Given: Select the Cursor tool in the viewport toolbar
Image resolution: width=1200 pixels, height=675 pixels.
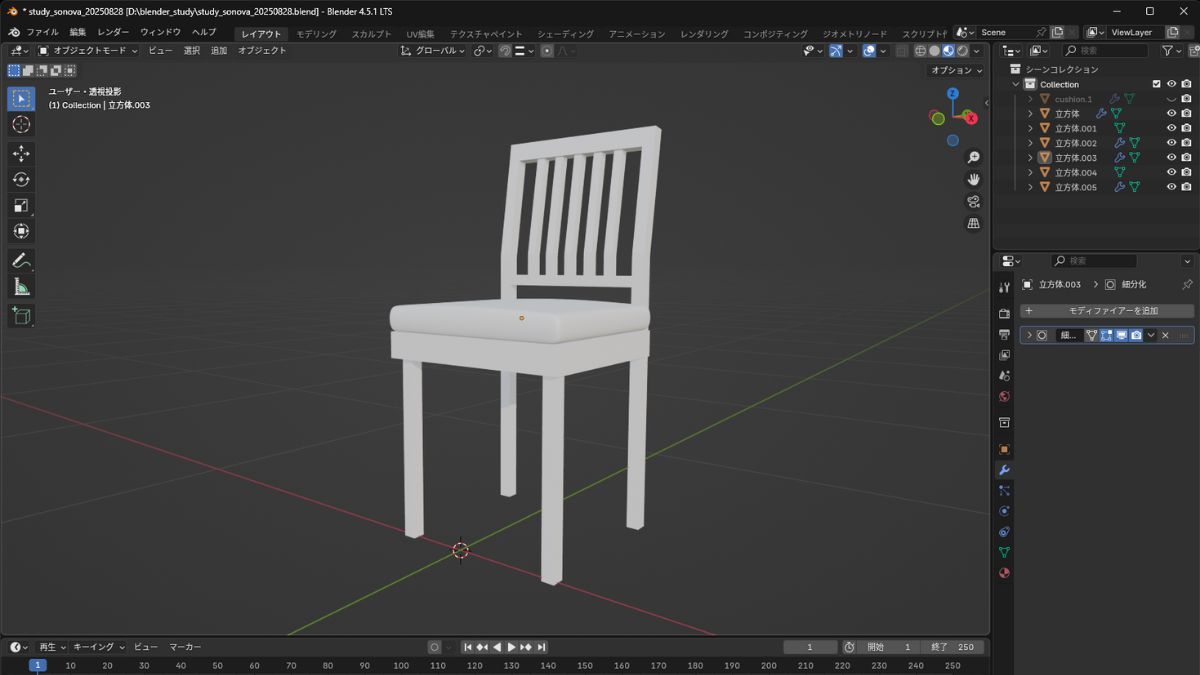Looking at the screenshot, I should tap(21, 124).
